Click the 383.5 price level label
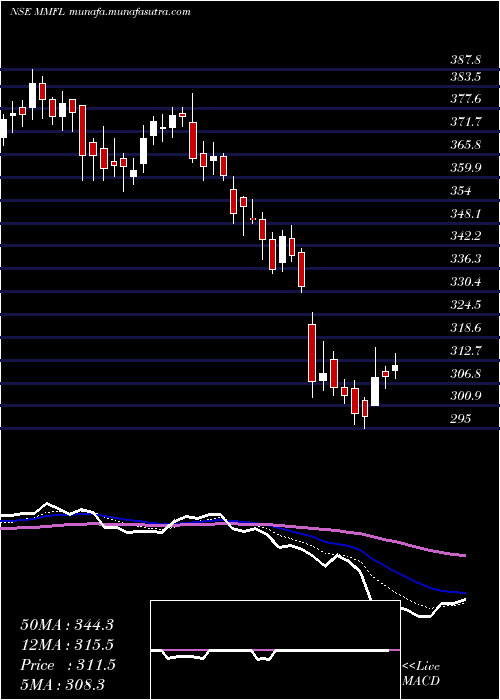 pyautogui.click(x=464, y=77)
